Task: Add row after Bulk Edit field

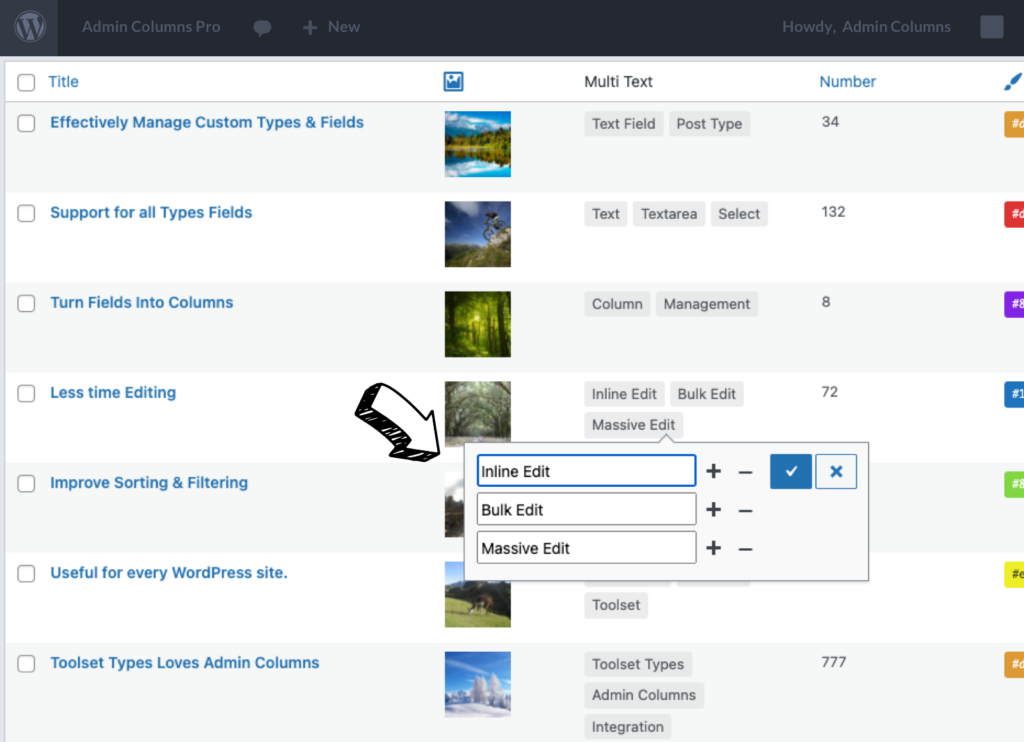Action: point(714,509)
